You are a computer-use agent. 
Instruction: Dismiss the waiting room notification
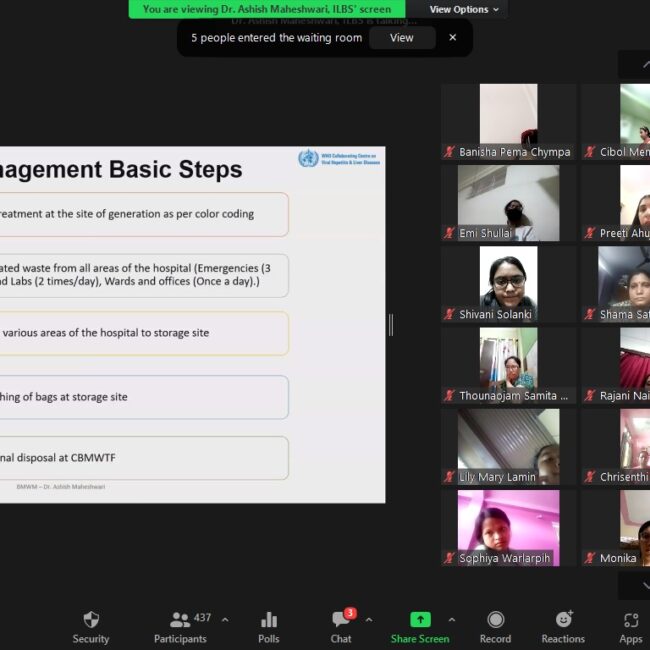coord(452,38)
